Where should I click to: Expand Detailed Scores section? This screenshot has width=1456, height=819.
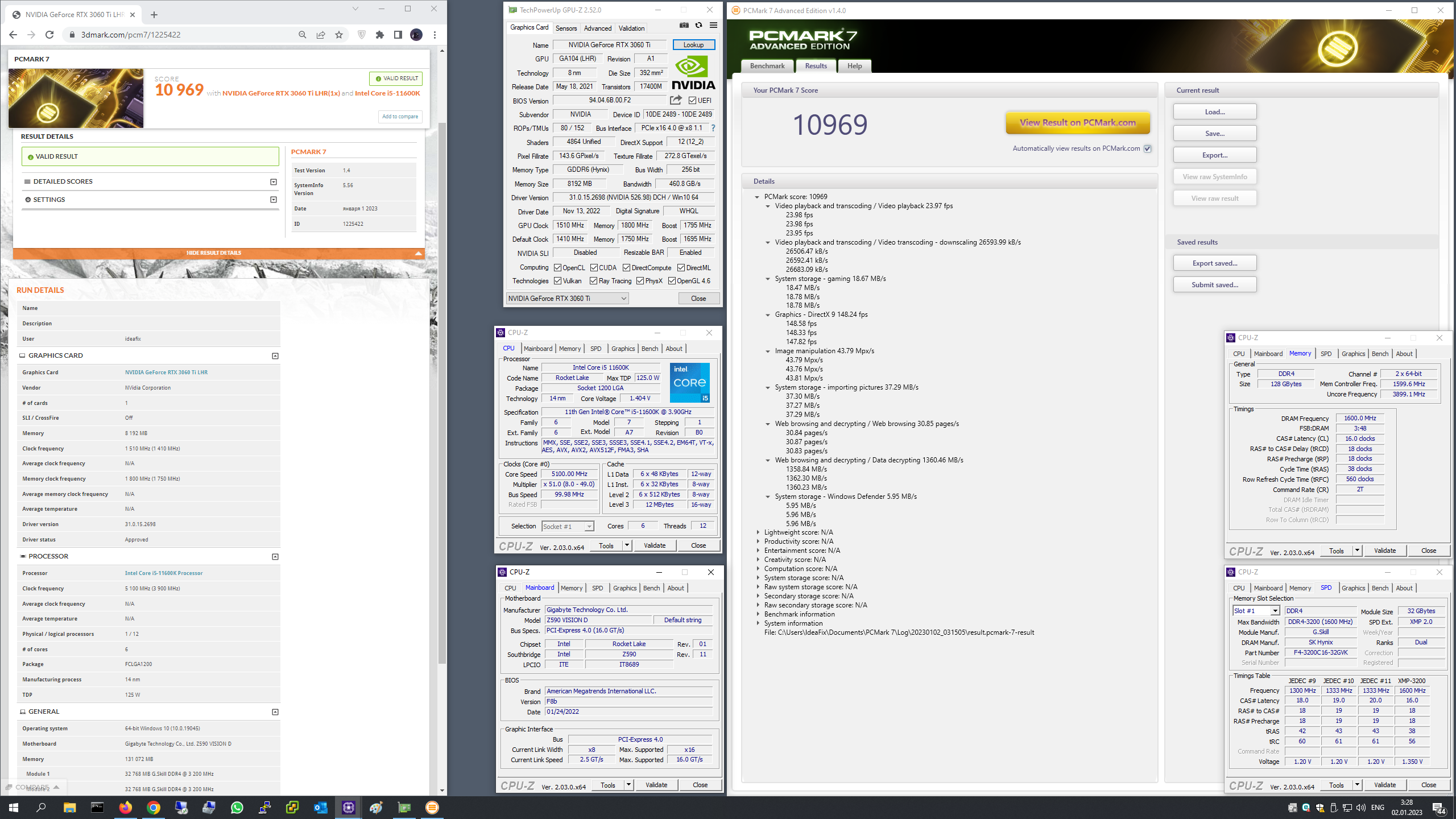[274, 182]
